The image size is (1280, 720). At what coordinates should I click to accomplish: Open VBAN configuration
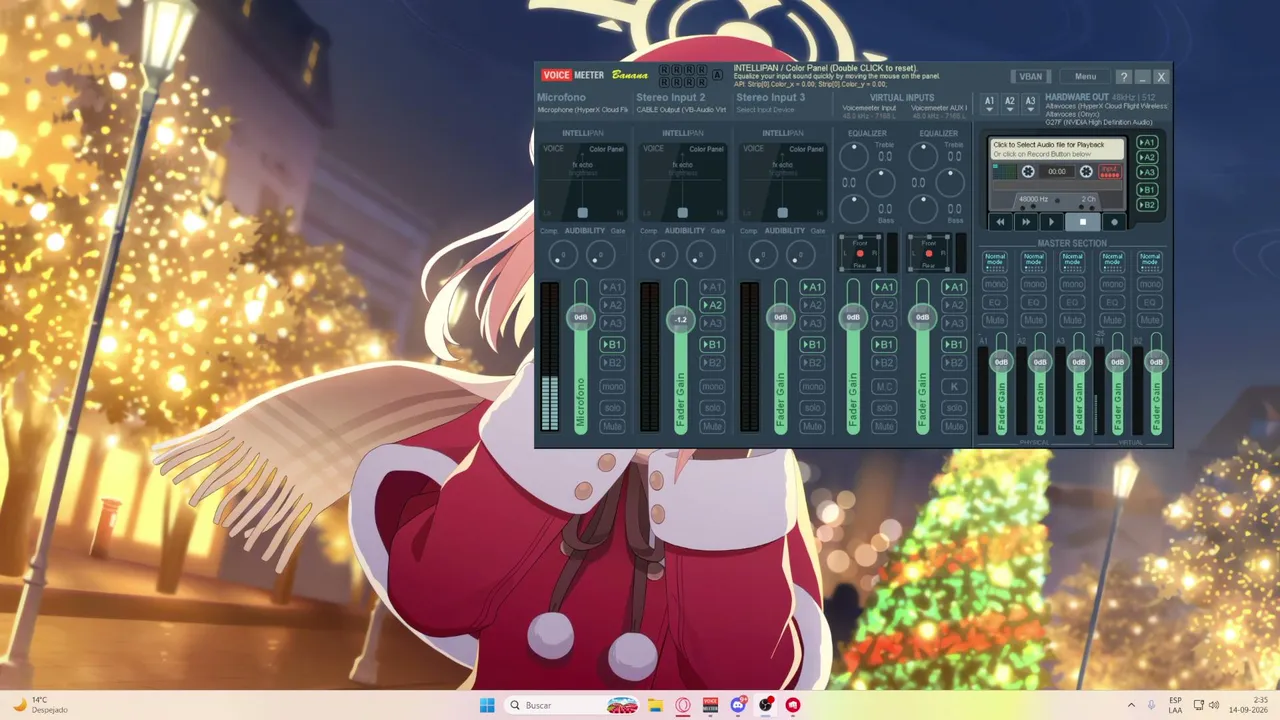pos(1030,77)
